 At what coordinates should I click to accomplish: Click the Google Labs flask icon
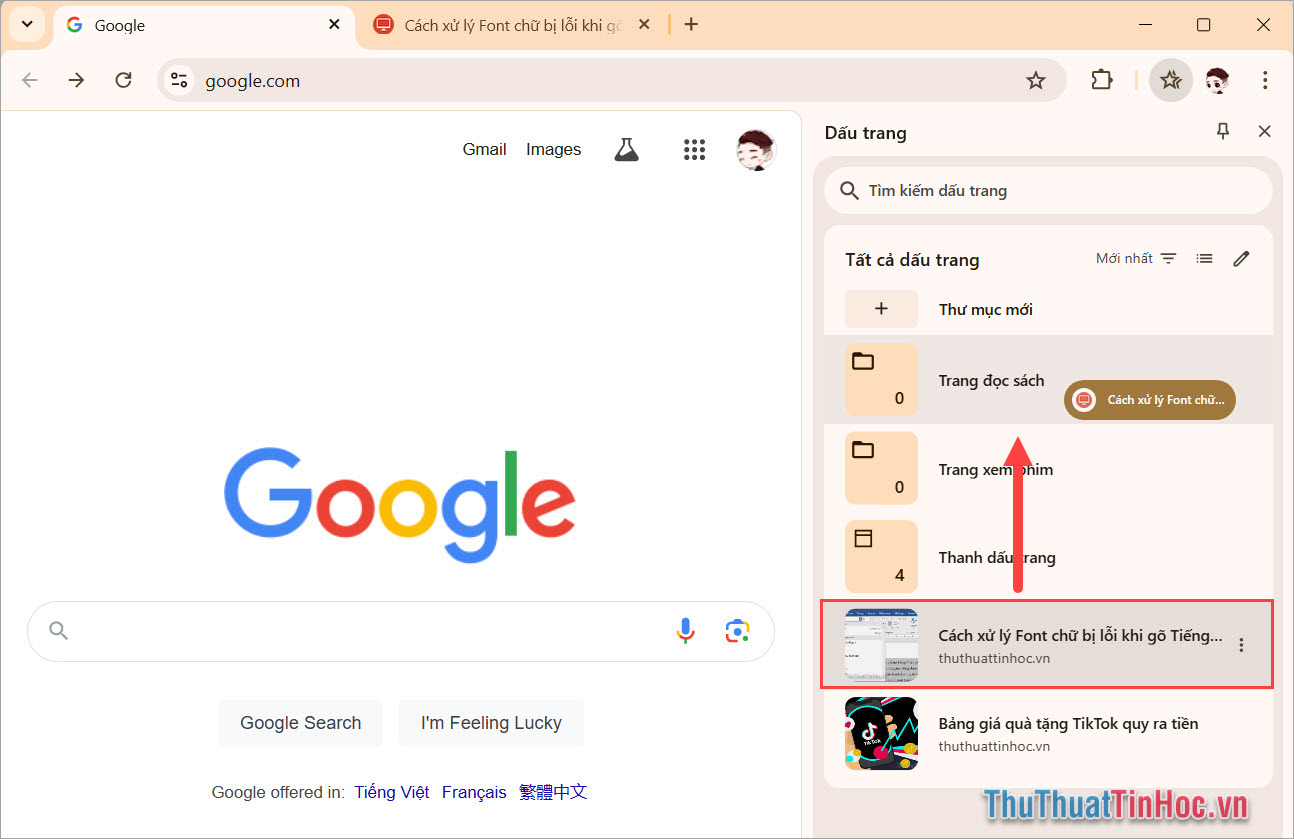point(626,148)
